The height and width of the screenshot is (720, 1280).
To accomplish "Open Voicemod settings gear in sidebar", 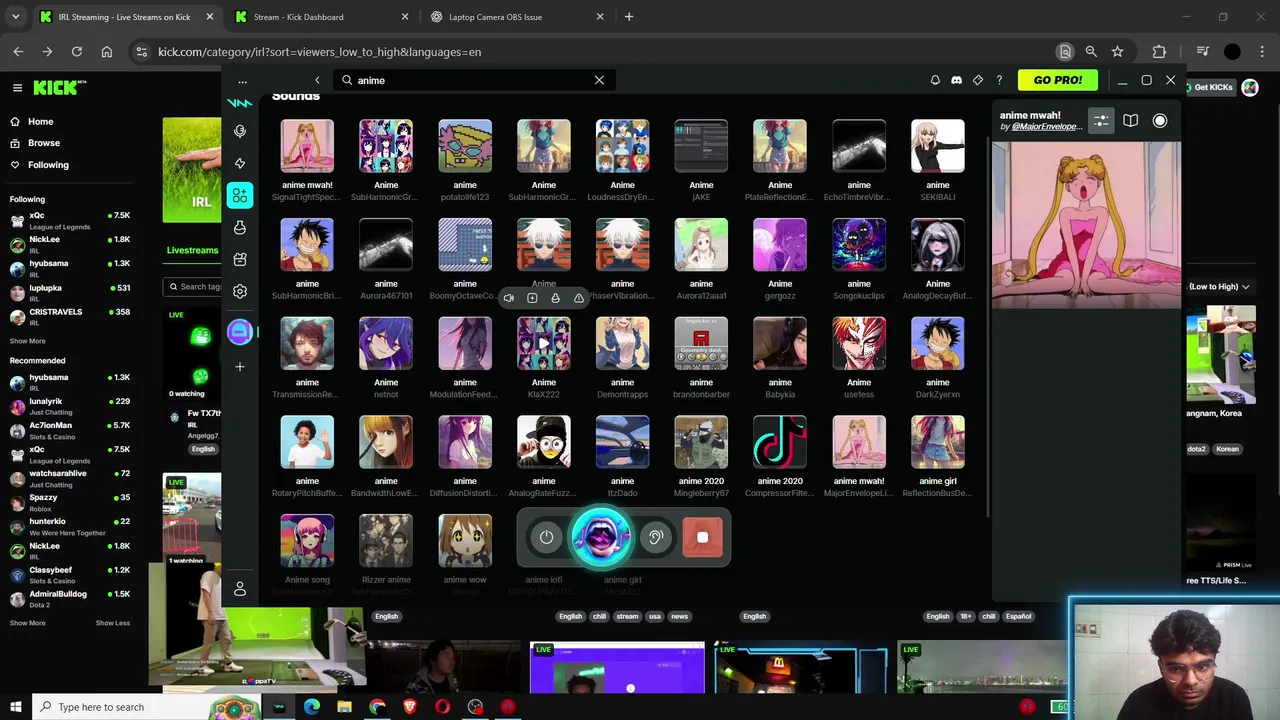I will pyautogui.click(x=240, y=291).
